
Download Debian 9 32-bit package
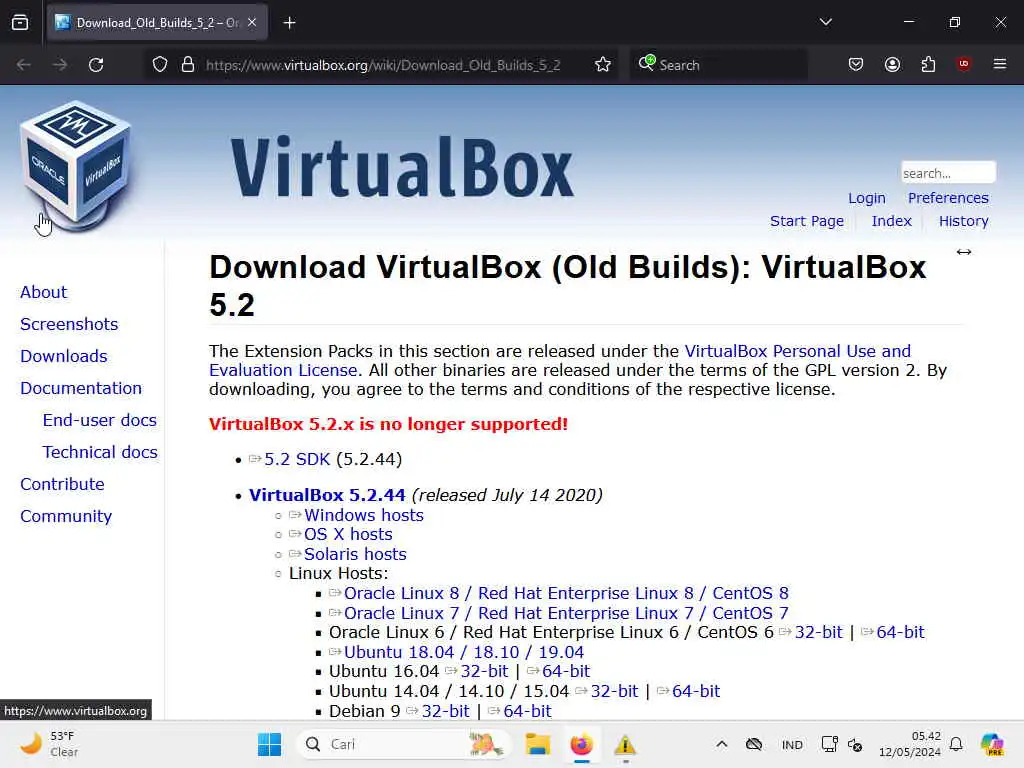click(446, 711)
